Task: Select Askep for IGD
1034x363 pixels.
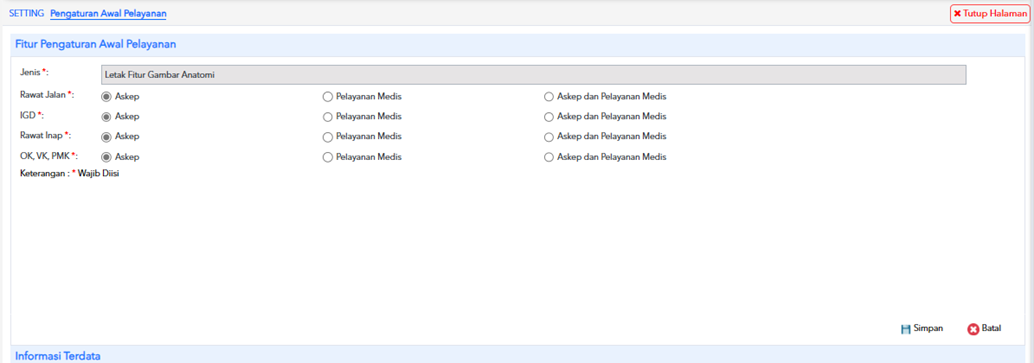Action: 106,117
